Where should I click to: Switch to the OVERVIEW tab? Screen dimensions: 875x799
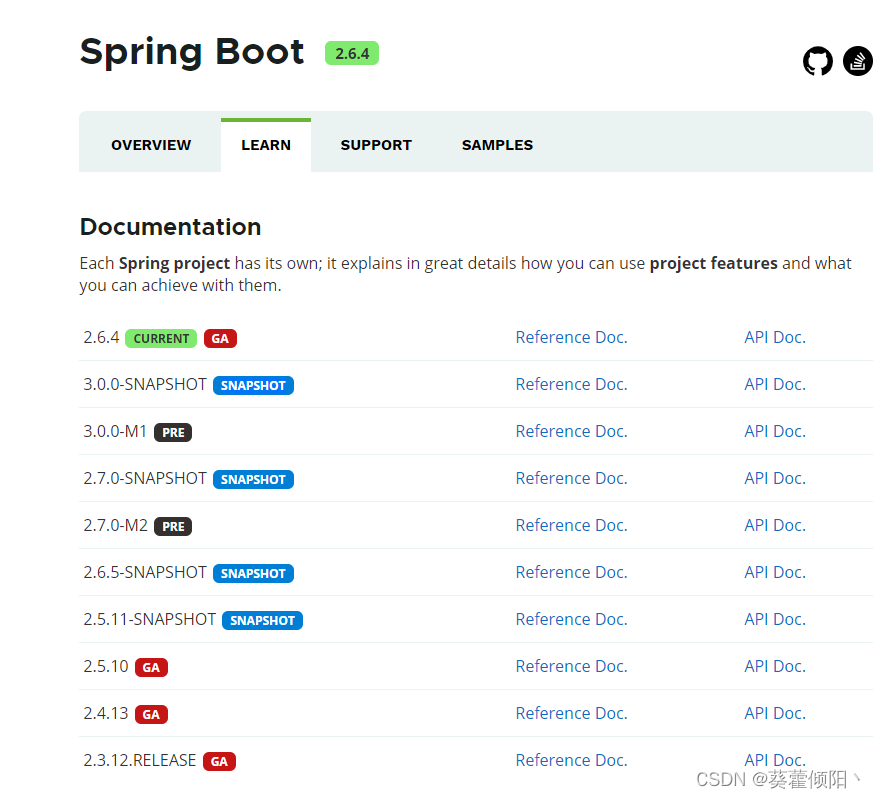coord(151,145)
